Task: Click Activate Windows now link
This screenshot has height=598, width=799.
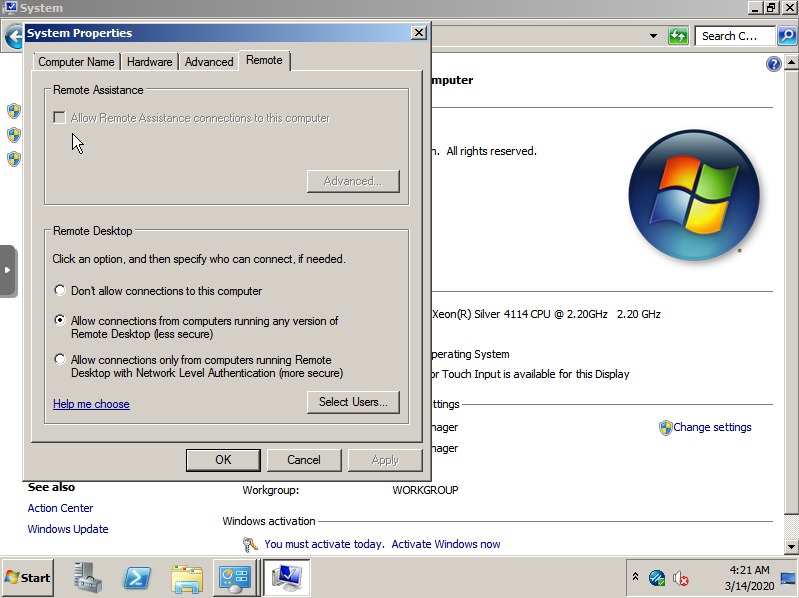Action: [x=446, y=545]
